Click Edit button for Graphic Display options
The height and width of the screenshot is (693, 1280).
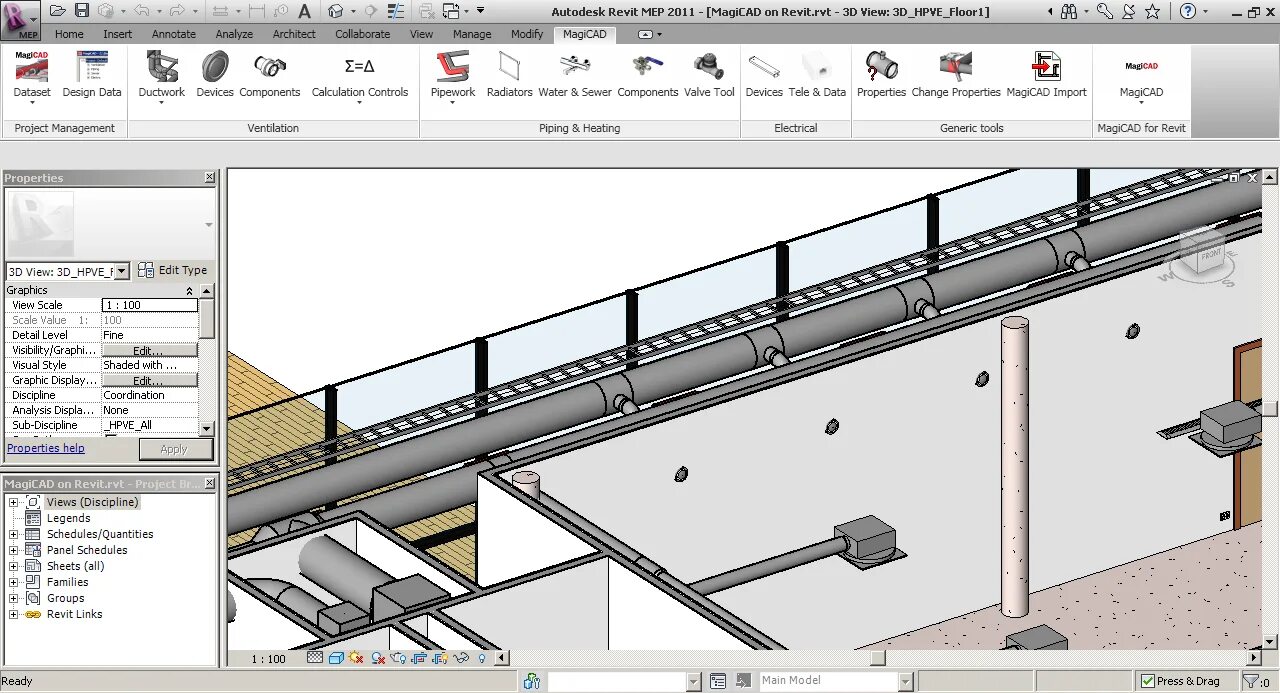(x=149, y=380)
